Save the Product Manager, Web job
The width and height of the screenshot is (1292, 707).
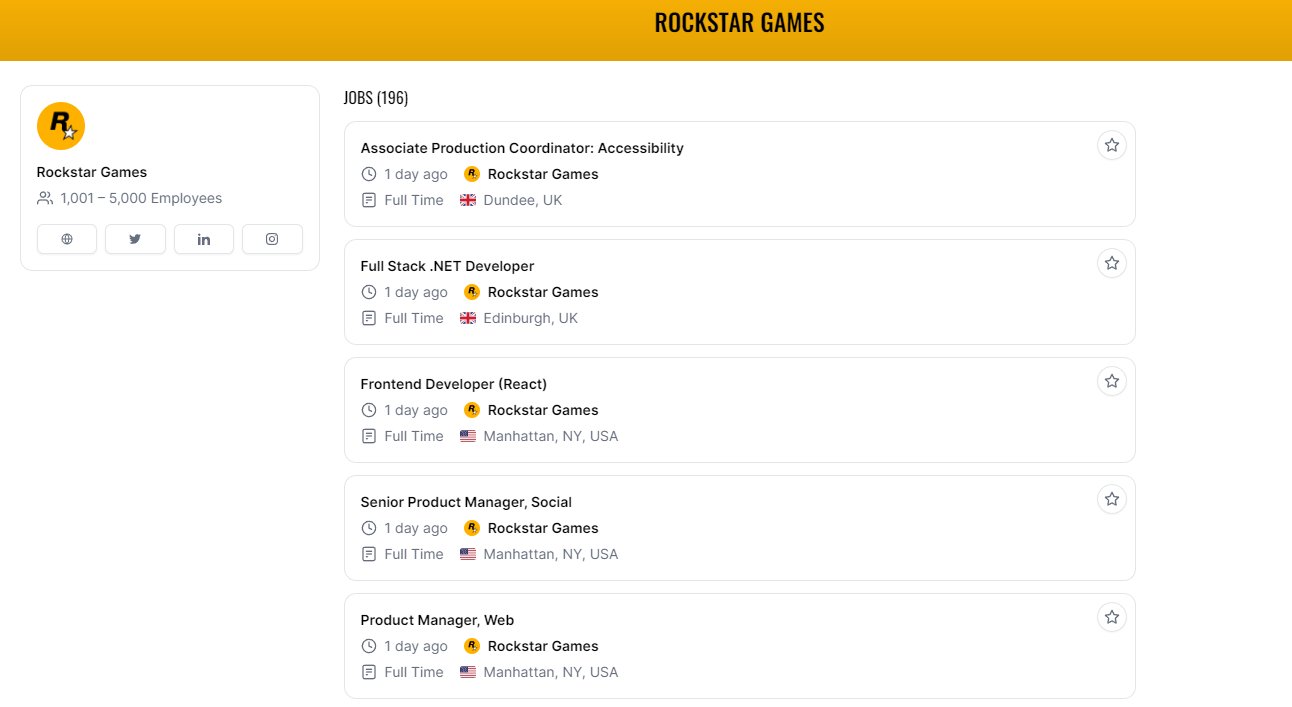tap(1111, 617)
